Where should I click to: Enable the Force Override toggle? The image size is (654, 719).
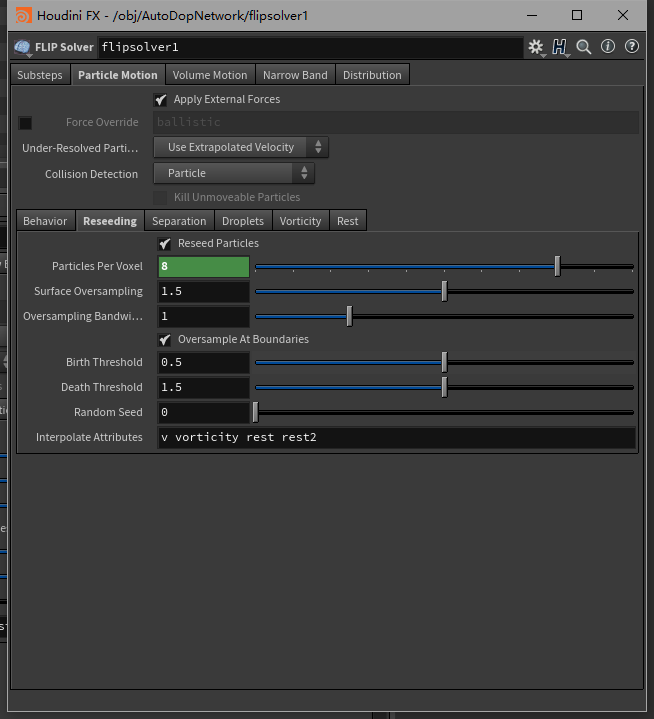pyautogui.click(x=25, y=123)
